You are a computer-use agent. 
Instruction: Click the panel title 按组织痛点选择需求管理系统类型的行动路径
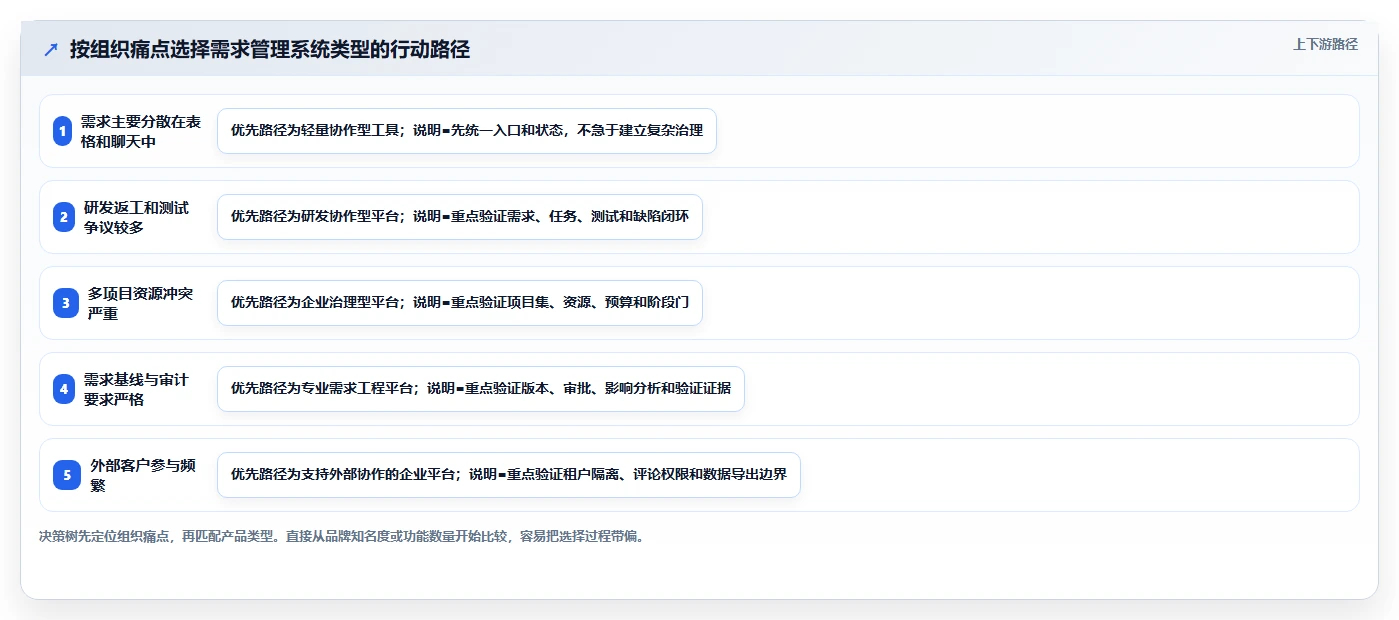[x=270, y=49]
